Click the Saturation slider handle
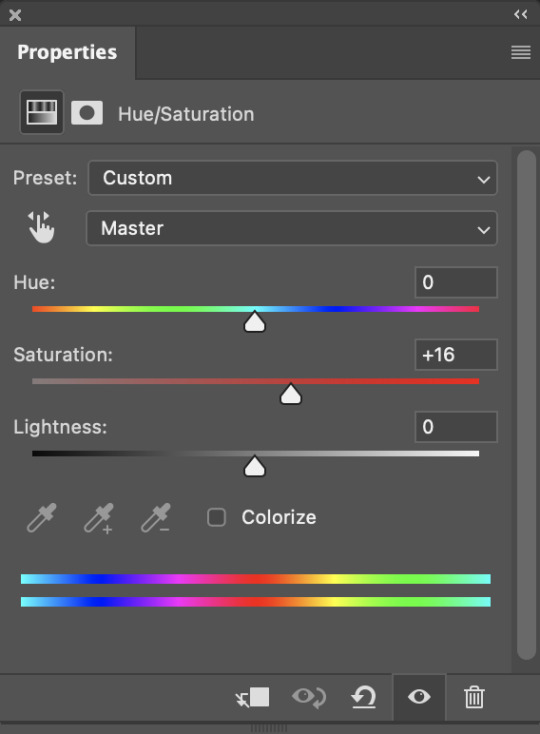540x734 pixels. pyautogui.click(x=291, y=394)
